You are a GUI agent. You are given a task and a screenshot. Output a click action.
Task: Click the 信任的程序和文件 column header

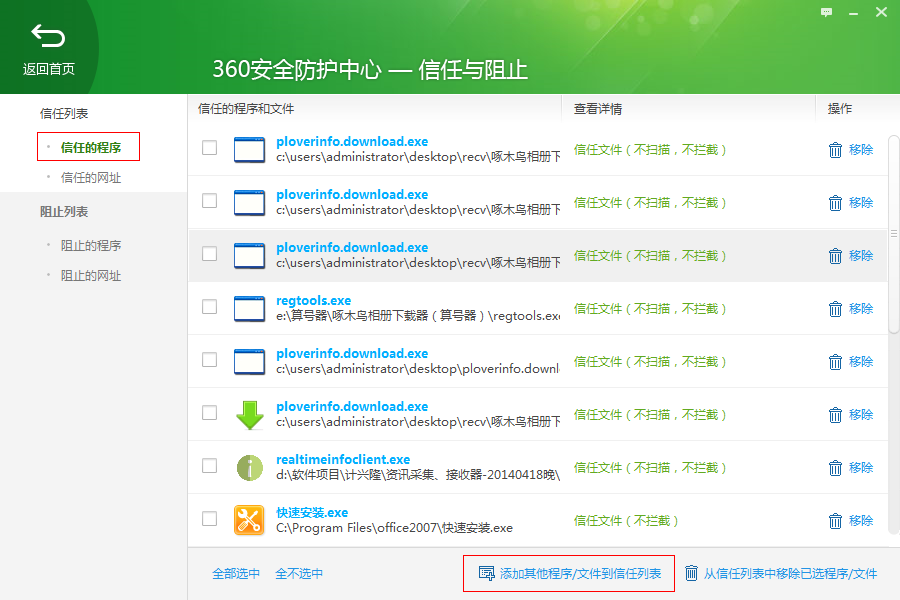(246, 109)
